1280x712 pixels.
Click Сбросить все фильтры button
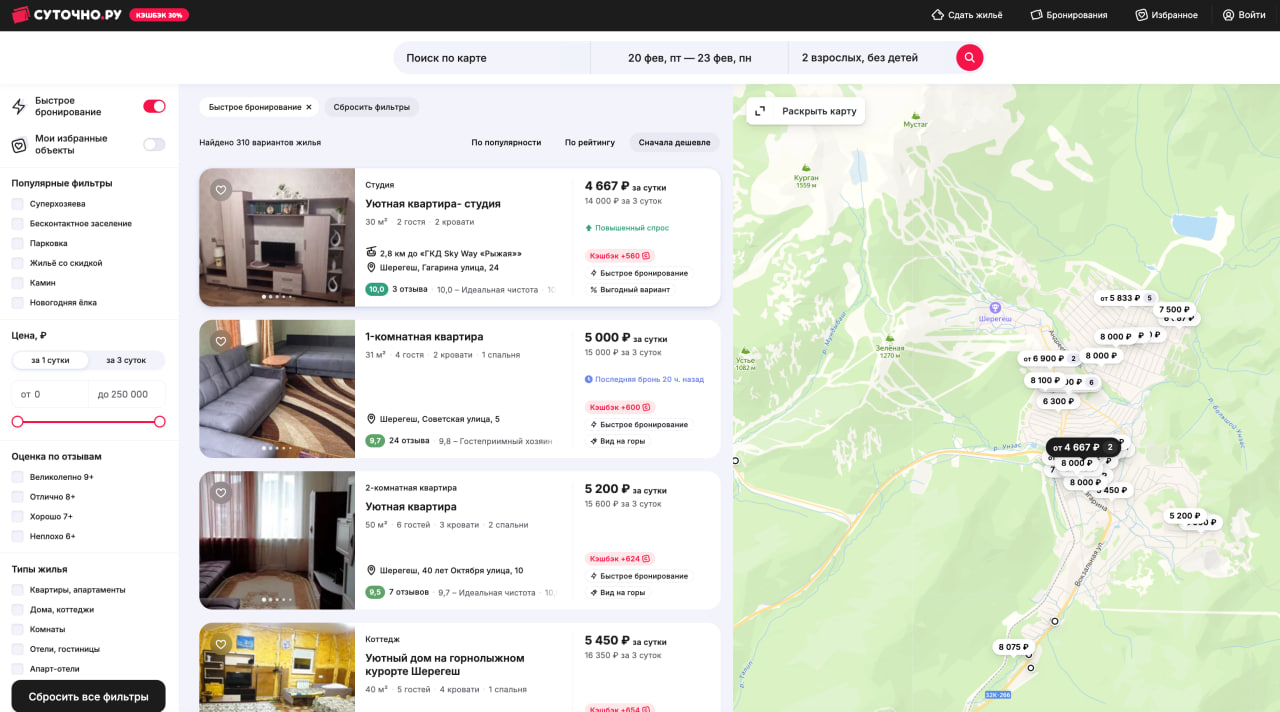click(x=88, y=696)
